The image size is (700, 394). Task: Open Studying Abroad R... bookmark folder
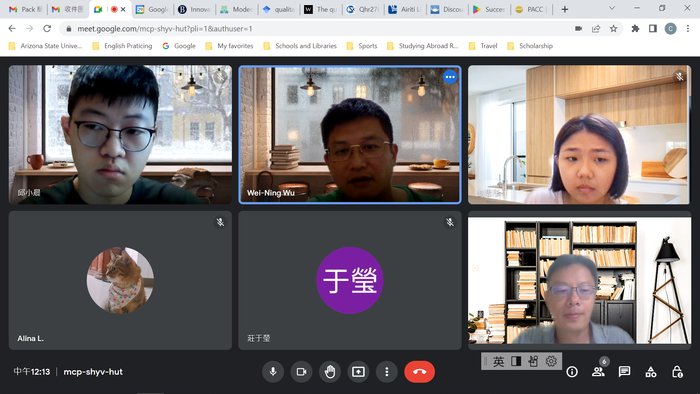point(423,46)
